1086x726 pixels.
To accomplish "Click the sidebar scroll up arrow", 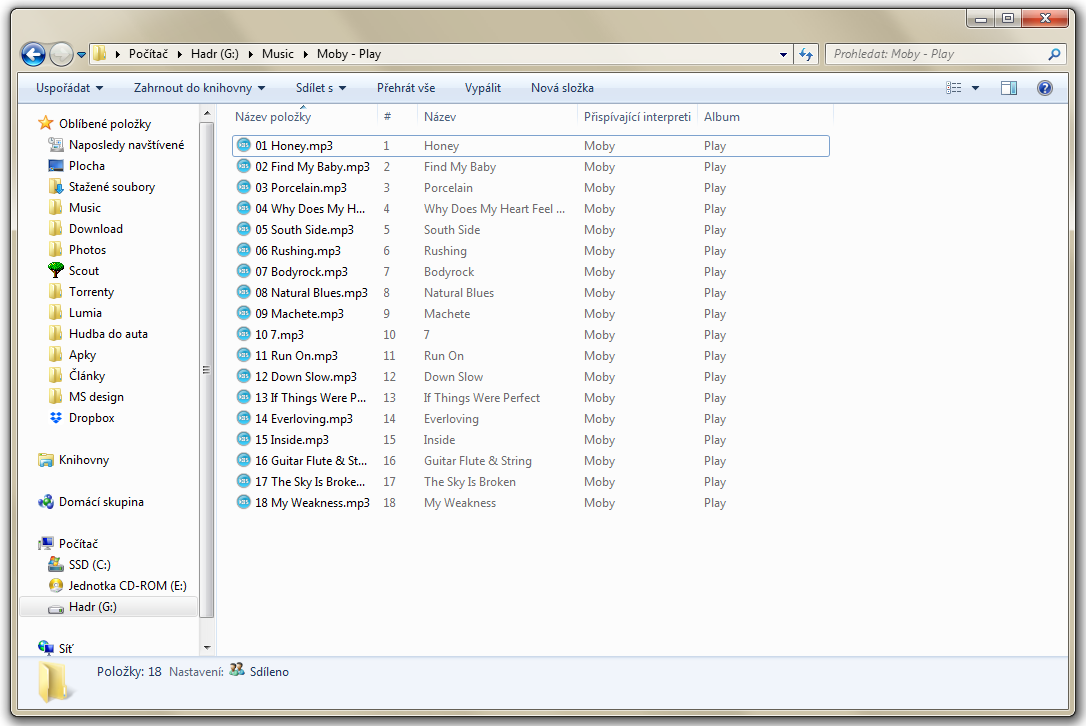I will point(206,113).
